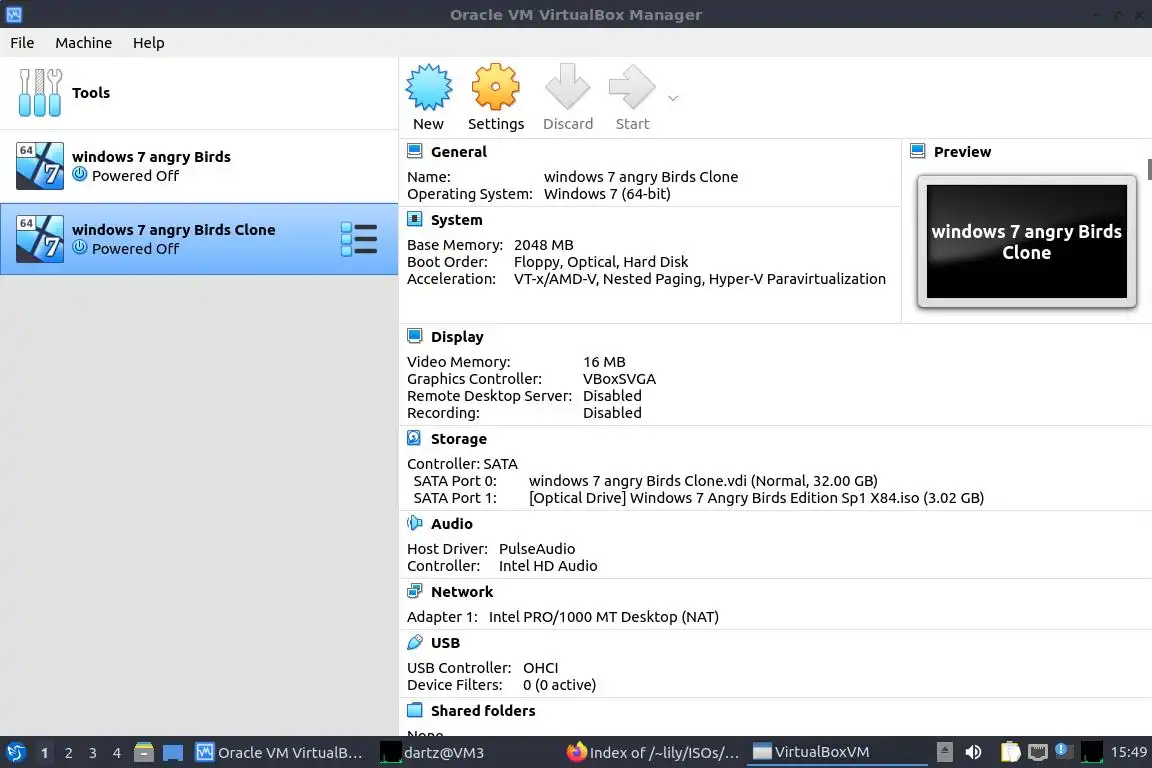Click the VM preview thumbnail

pyautogui.click(x=1026, y=241)
